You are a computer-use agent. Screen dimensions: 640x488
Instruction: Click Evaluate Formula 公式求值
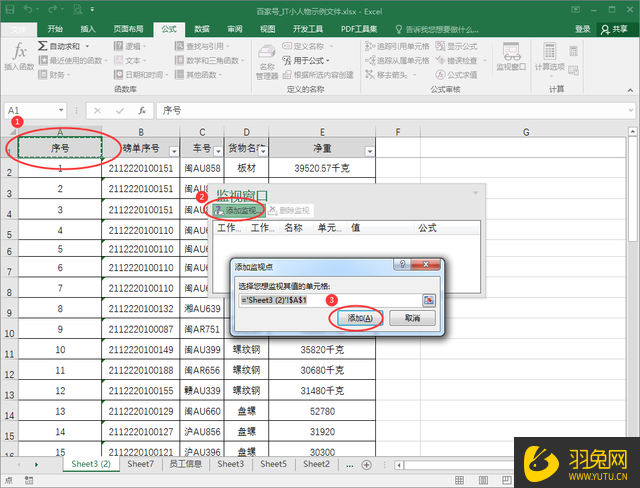coord(456,75)
